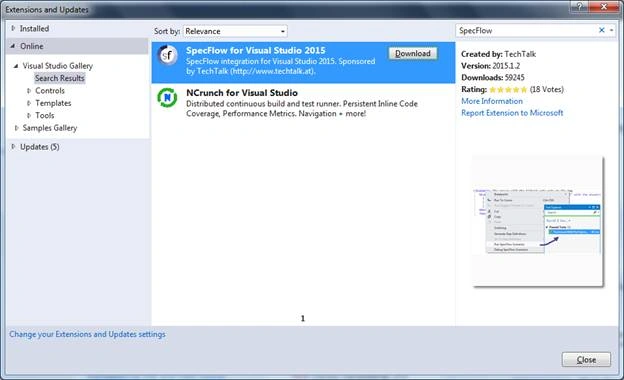This screenshot has height=380, width=624.
Task: Expand the Samples Gallery node arrow
Action: [x=16, y=128]
